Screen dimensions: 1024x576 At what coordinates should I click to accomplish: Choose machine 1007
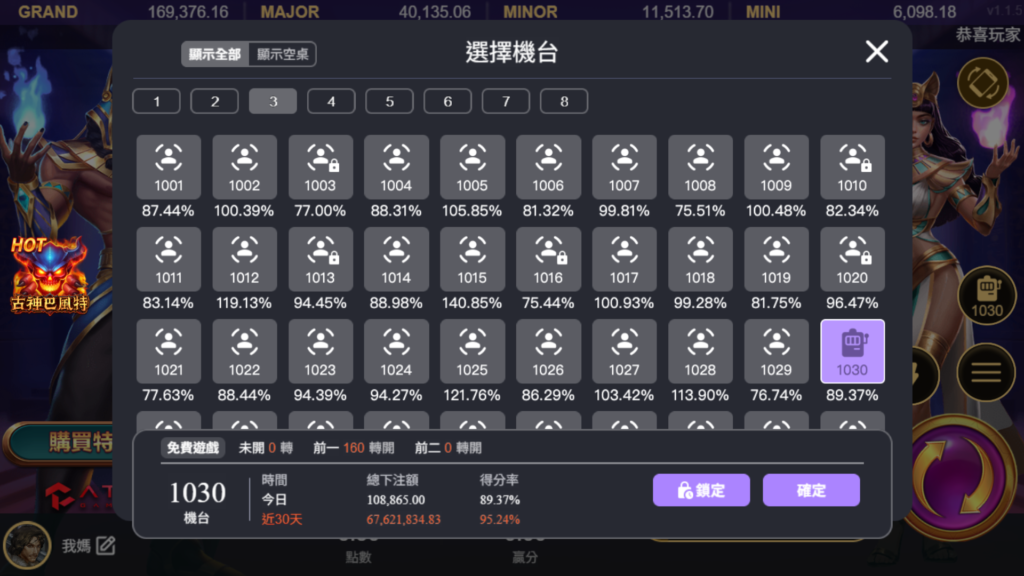pyautogui.click(x=624, y=167)
